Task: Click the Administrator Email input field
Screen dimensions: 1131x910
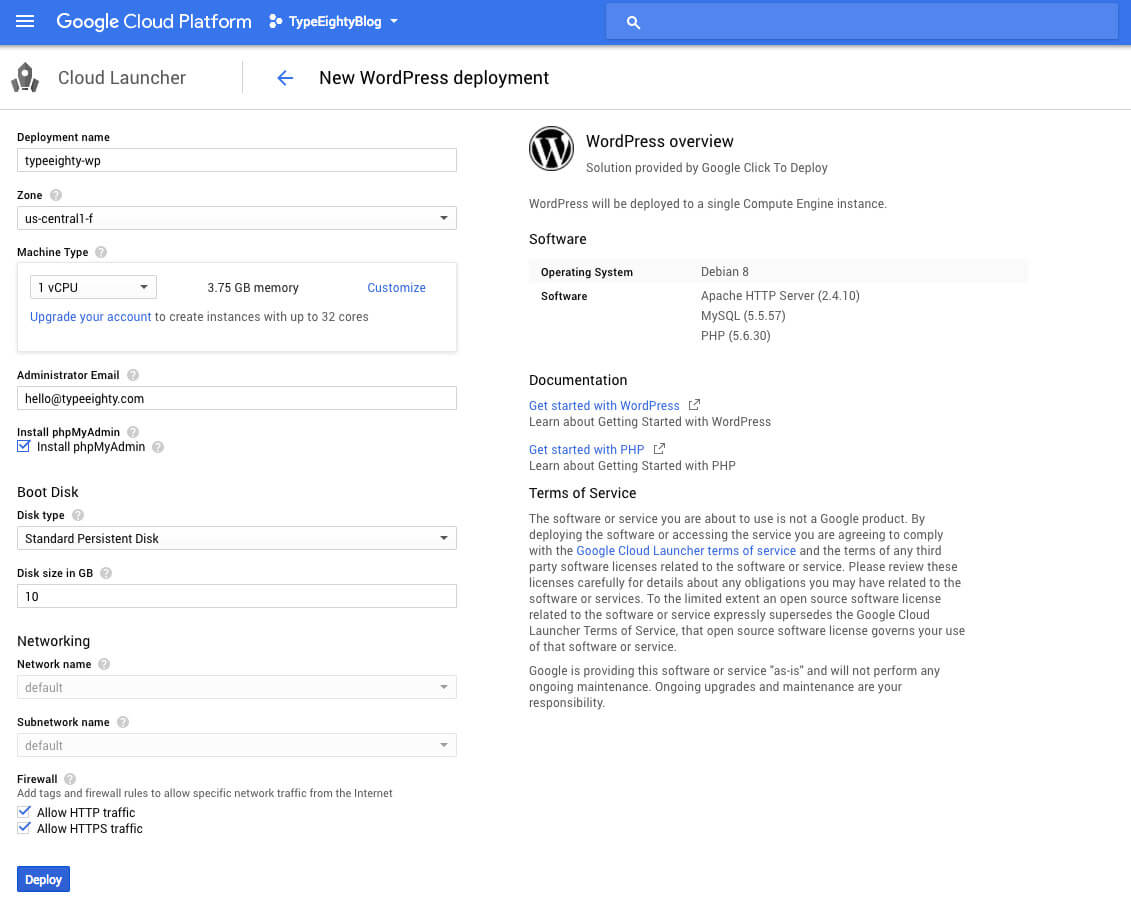Action: (x=237, y=398)
